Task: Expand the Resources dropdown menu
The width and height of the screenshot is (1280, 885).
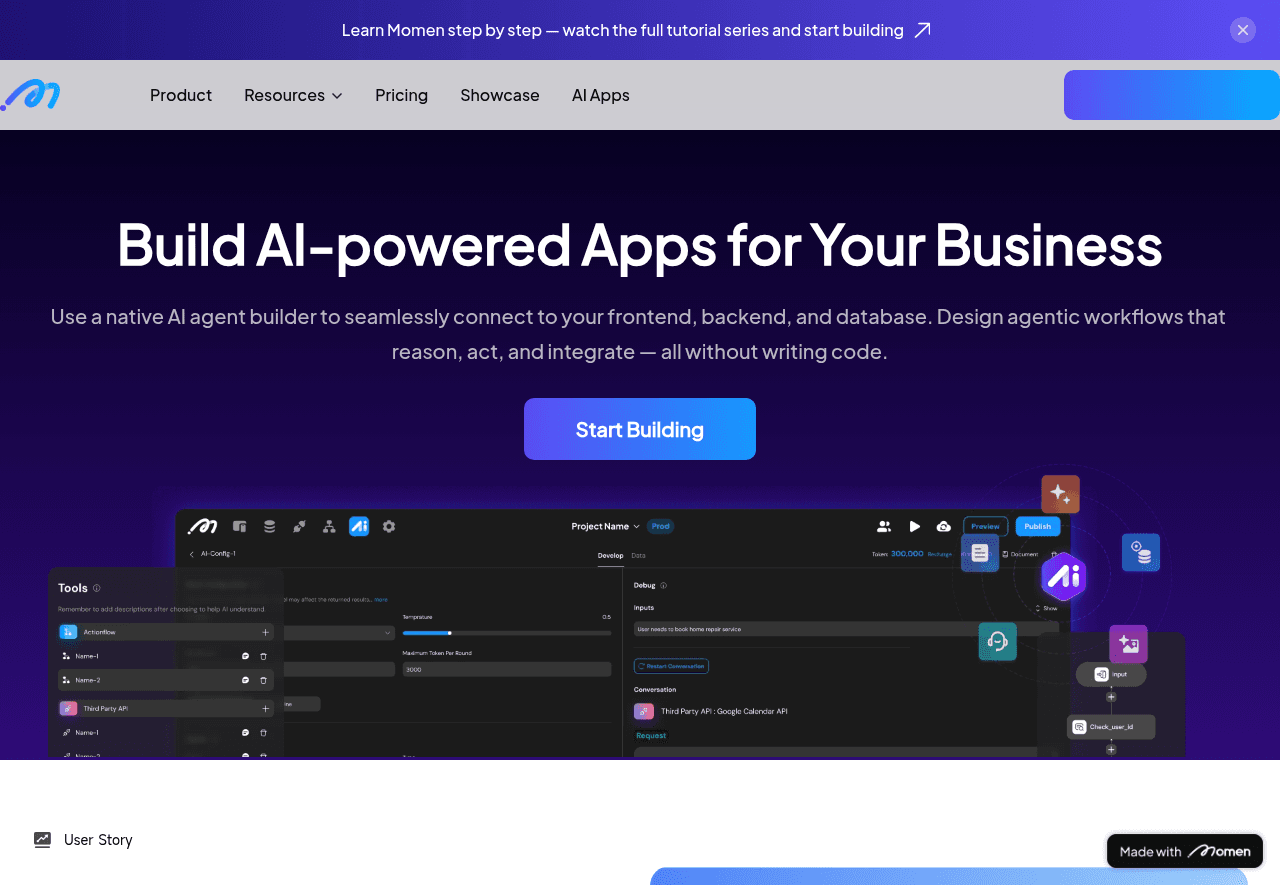Action: tap(293, 95)
